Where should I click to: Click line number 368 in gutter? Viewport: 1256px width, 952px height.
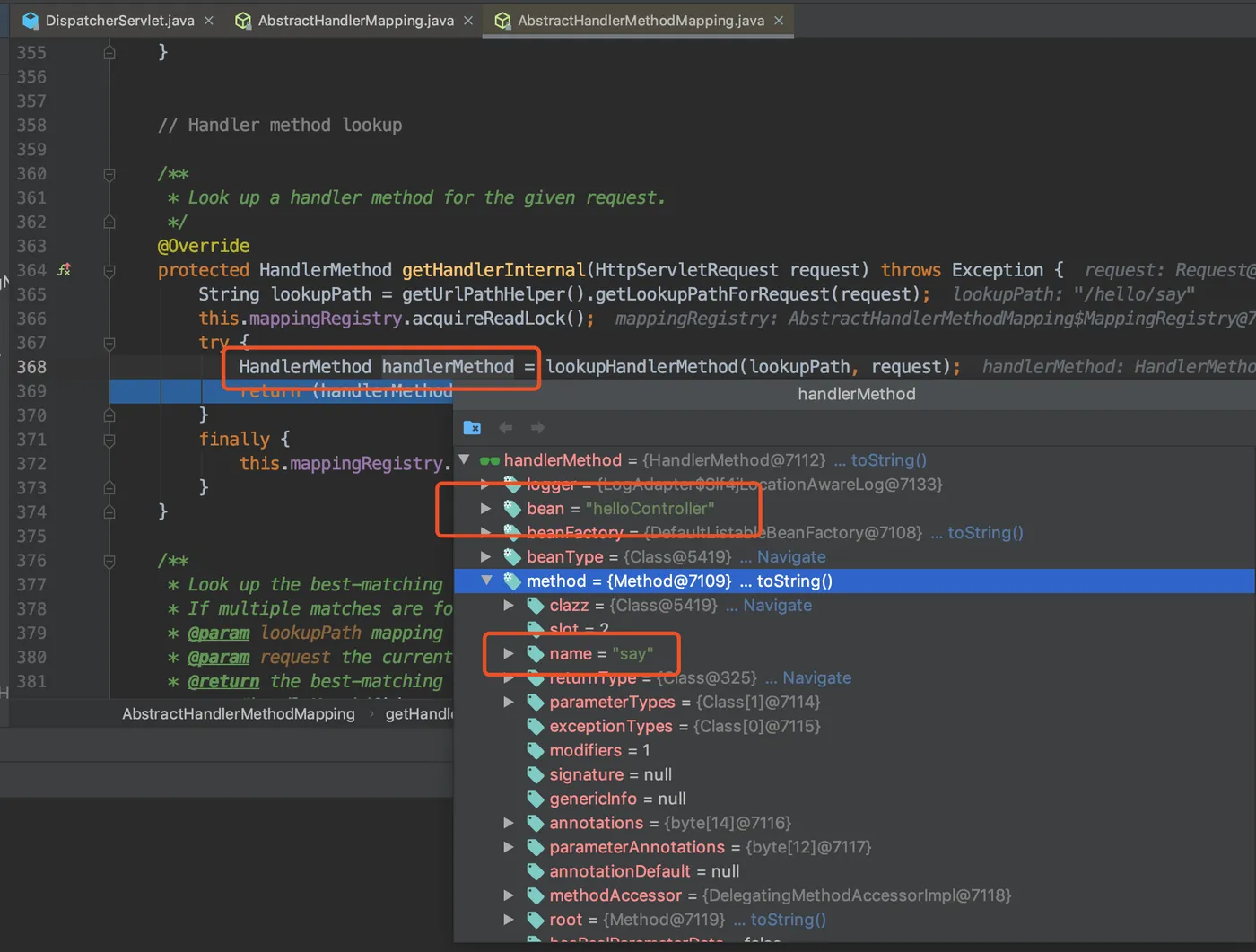[31, 366]
